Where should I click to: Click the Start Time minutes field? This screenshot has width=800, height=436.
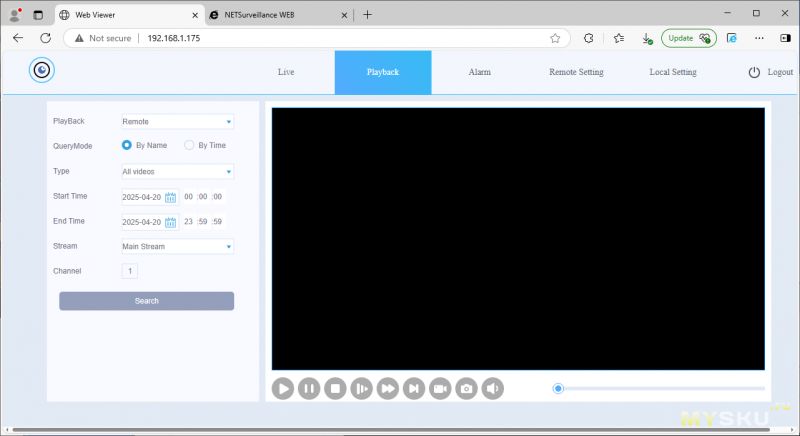pyautogui.click(x=203, y=197)
